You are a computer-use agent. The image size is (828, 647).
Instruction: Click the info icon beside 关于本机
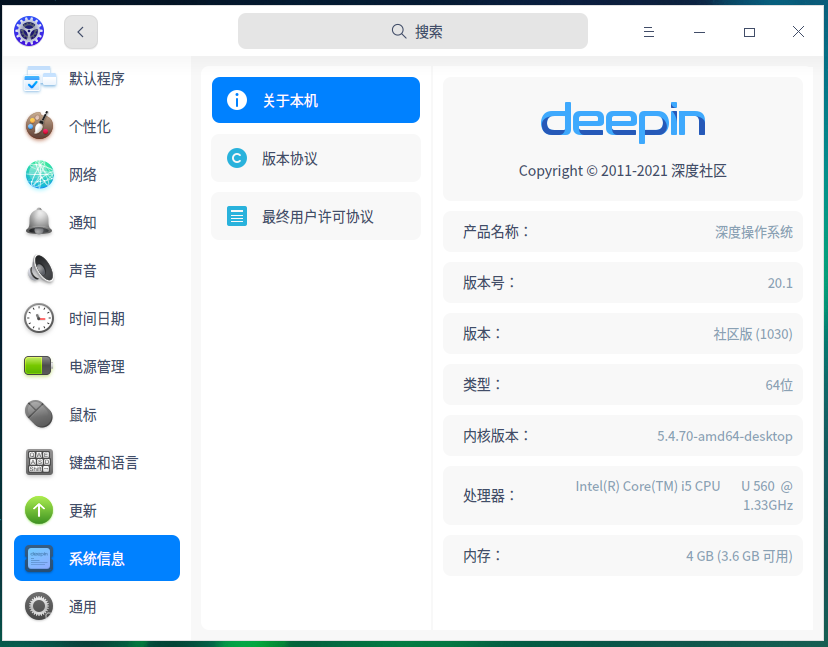tap(237, 100)
